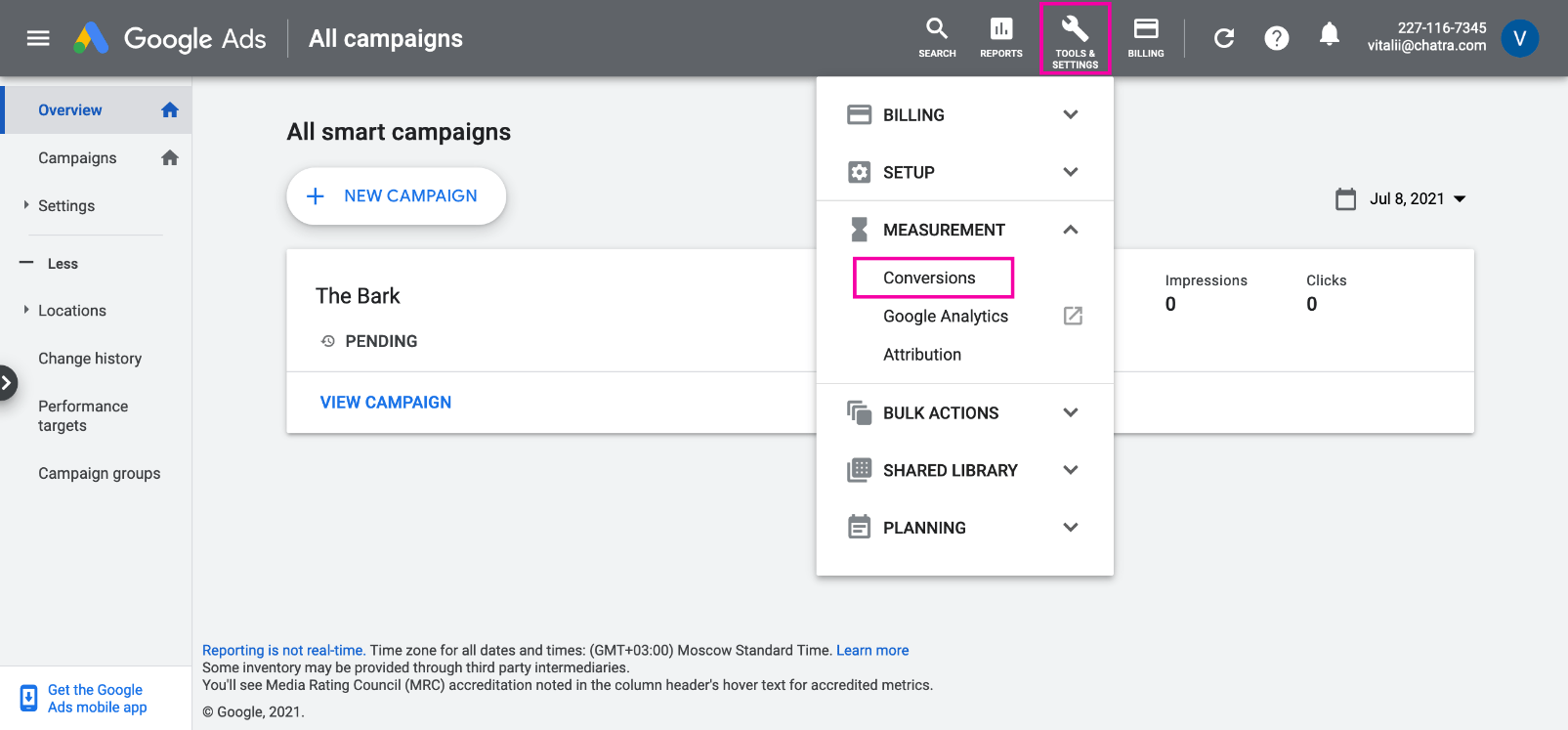Viewport: 1568px width, 730px height.
Task: Expand the sidebar Locations tree item
Action: tap(26, 311)
